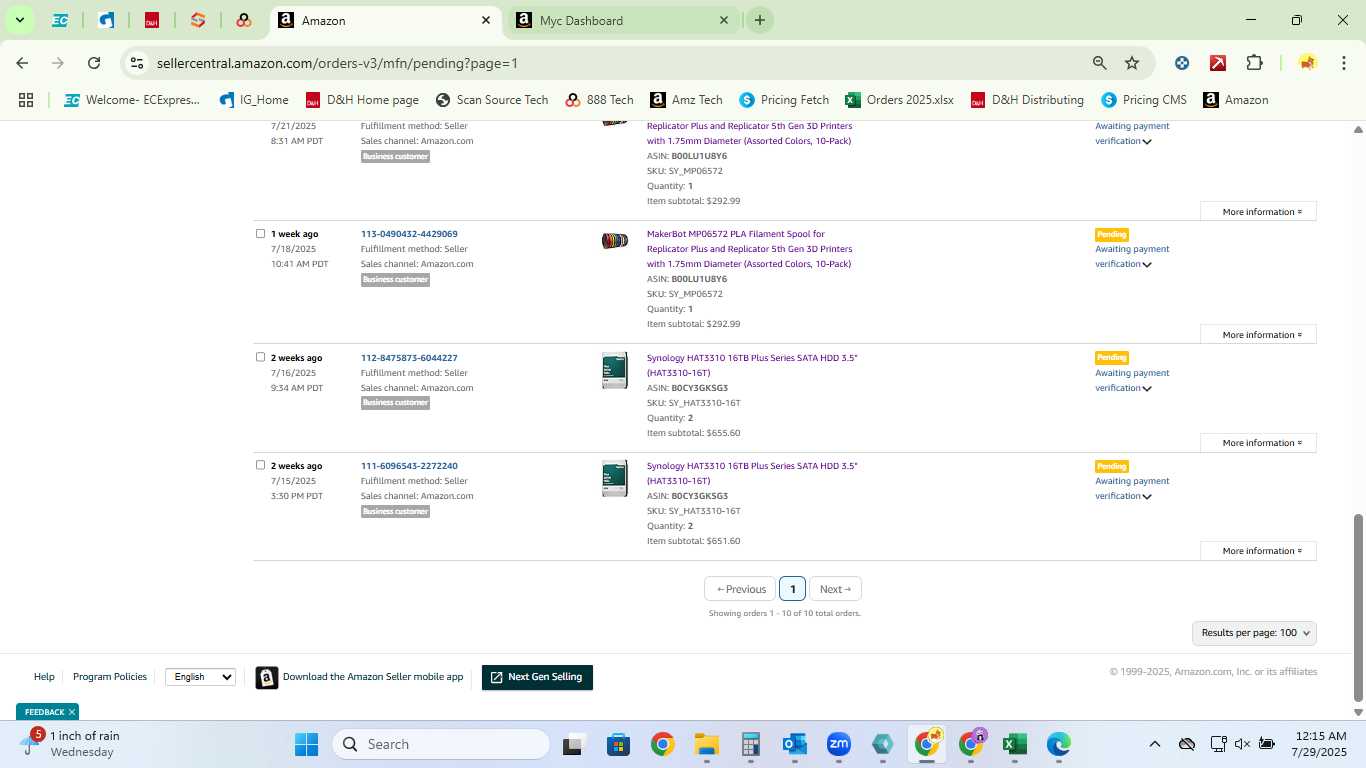Open Zoom from the taskbar
Viewport: 1366px width, 768px height.
[838, 744]
